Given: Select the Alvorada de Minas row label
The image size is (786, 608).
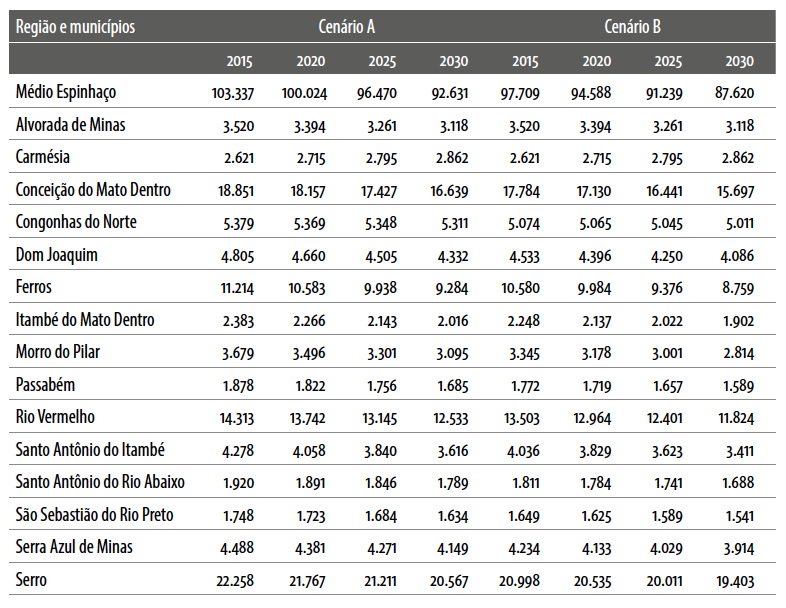Looking at the screenshot, I should point(71,125).
